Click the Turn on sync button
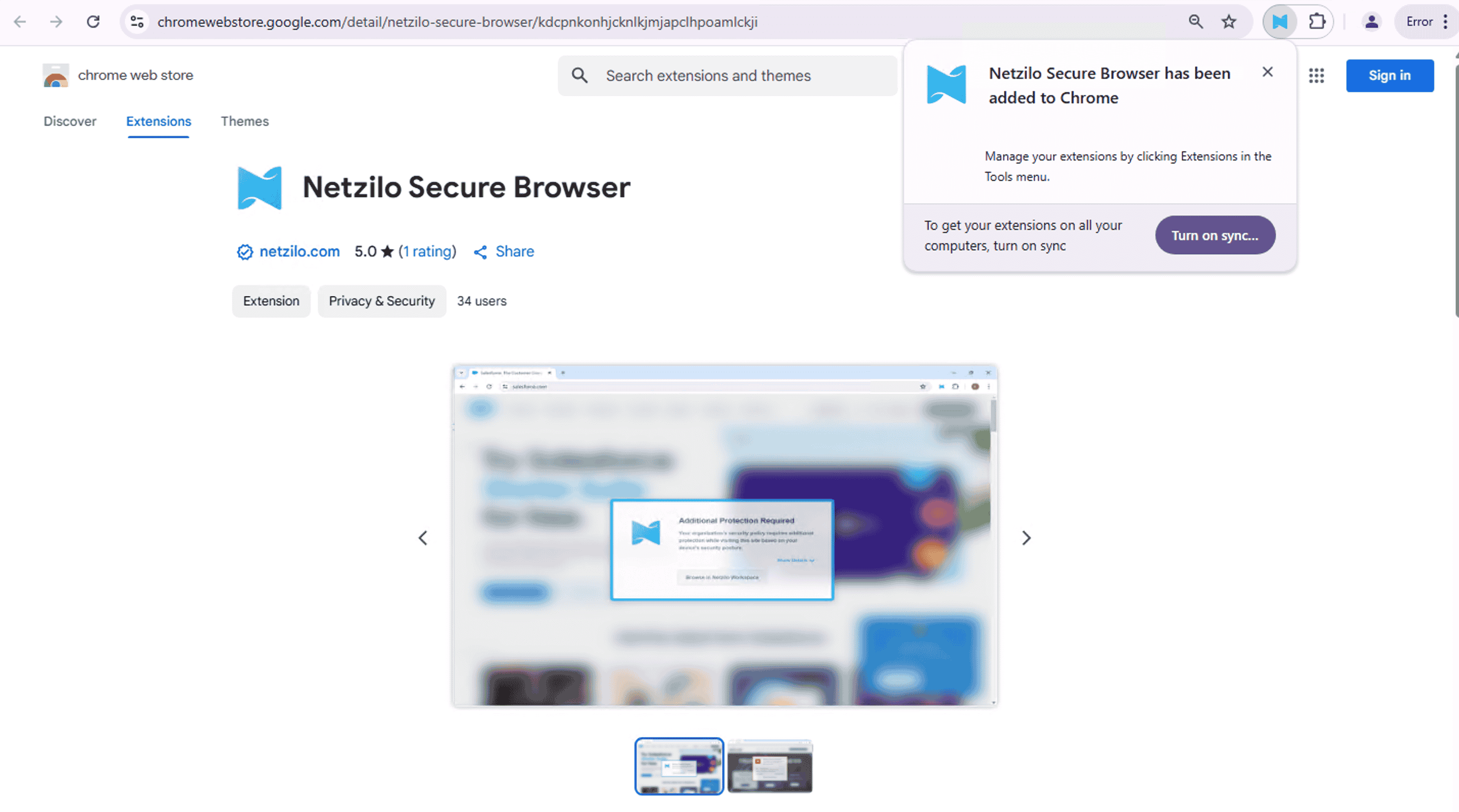The image size is (1459, 812). 1215,235
